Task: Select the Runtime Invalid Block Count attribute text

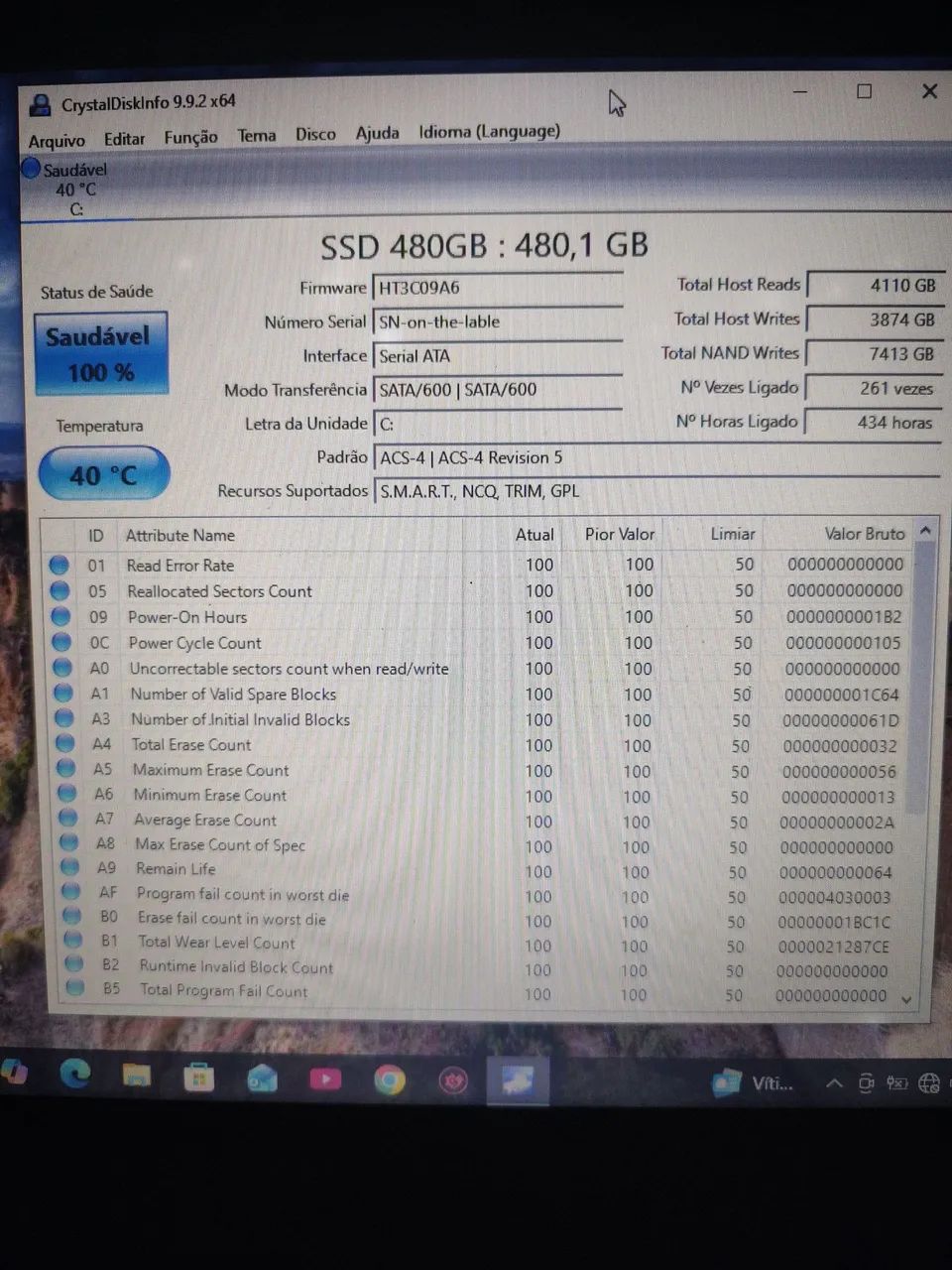Action: (x=236, y=966)
